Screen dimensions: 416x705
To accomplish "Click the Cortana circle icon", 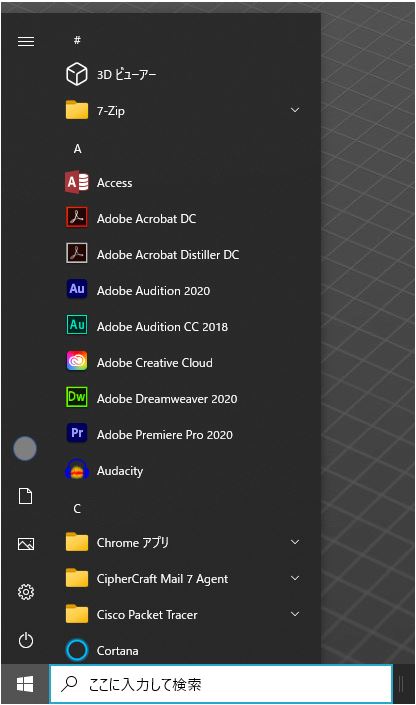I will (x=76, y=650).
